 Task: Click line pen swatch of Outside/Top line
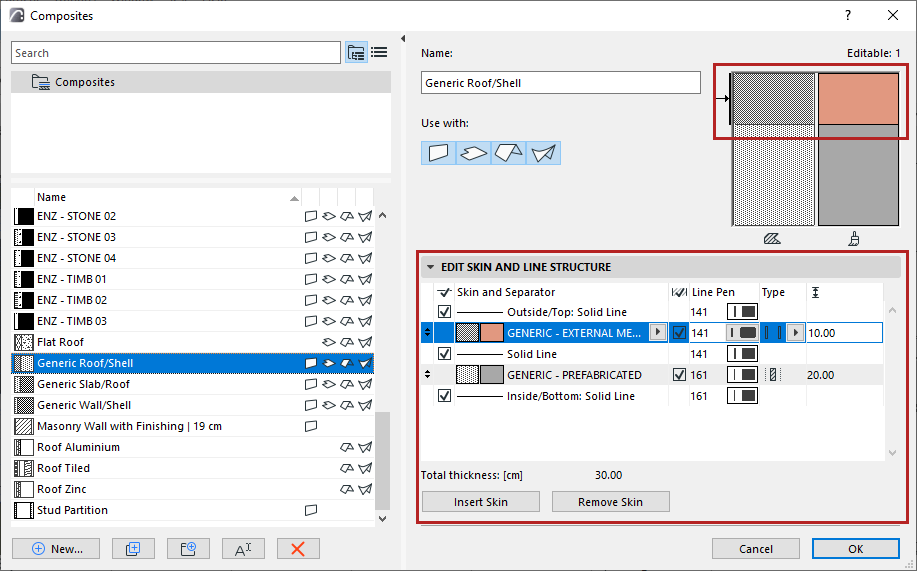point(742,312)
